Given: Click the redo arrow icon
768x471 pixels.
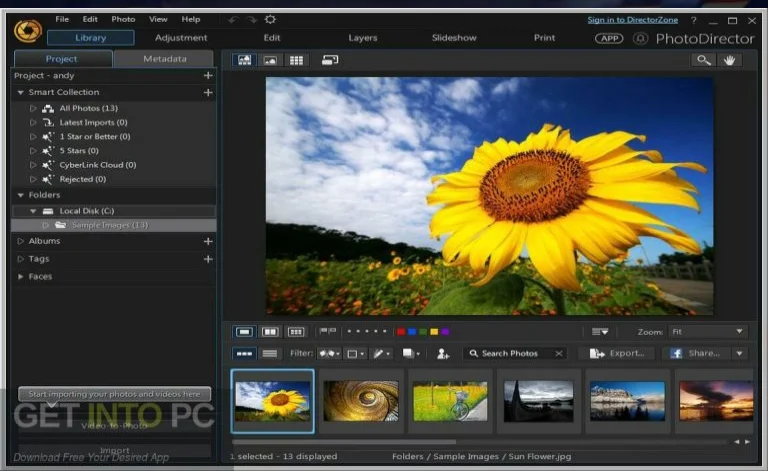Looking at the screenshot, I should point(252,20).
